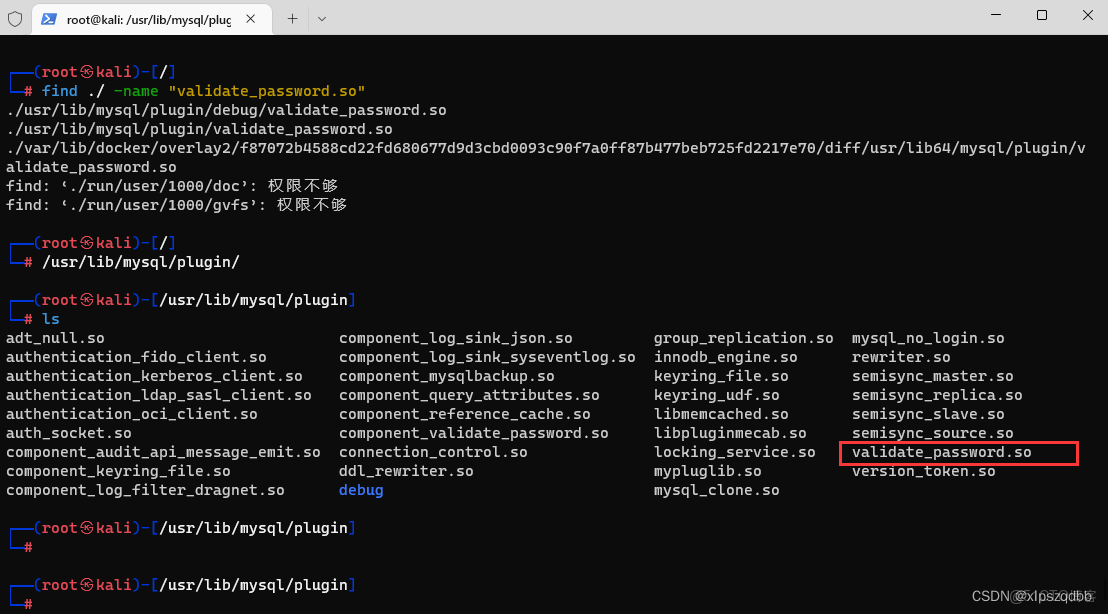Click authentication_kerberos_client.so file name
1108x614 pixels.
(154, 377)
